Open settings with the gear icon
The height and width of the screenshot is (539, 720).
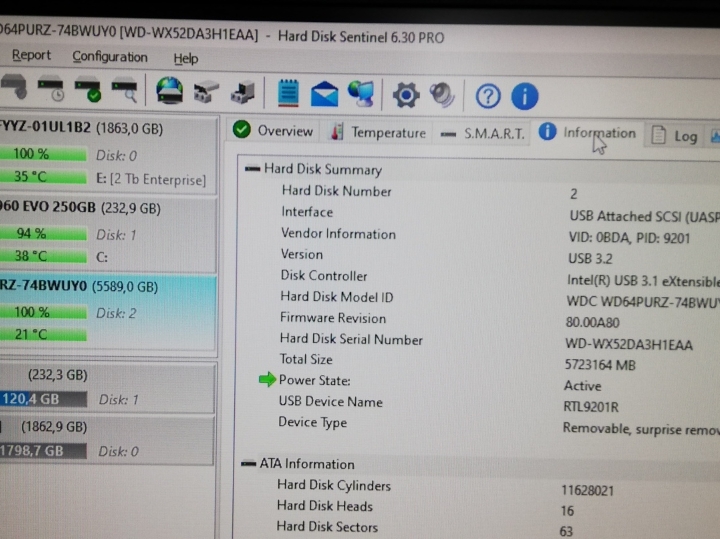406,95
